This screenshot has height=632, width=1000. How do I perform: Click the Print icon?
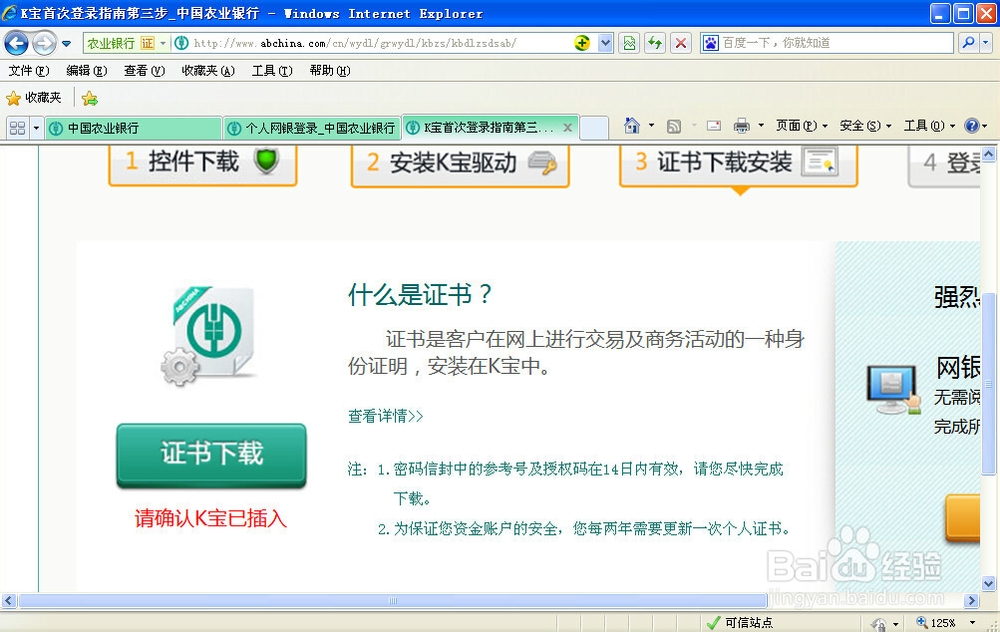pos(742,126)
